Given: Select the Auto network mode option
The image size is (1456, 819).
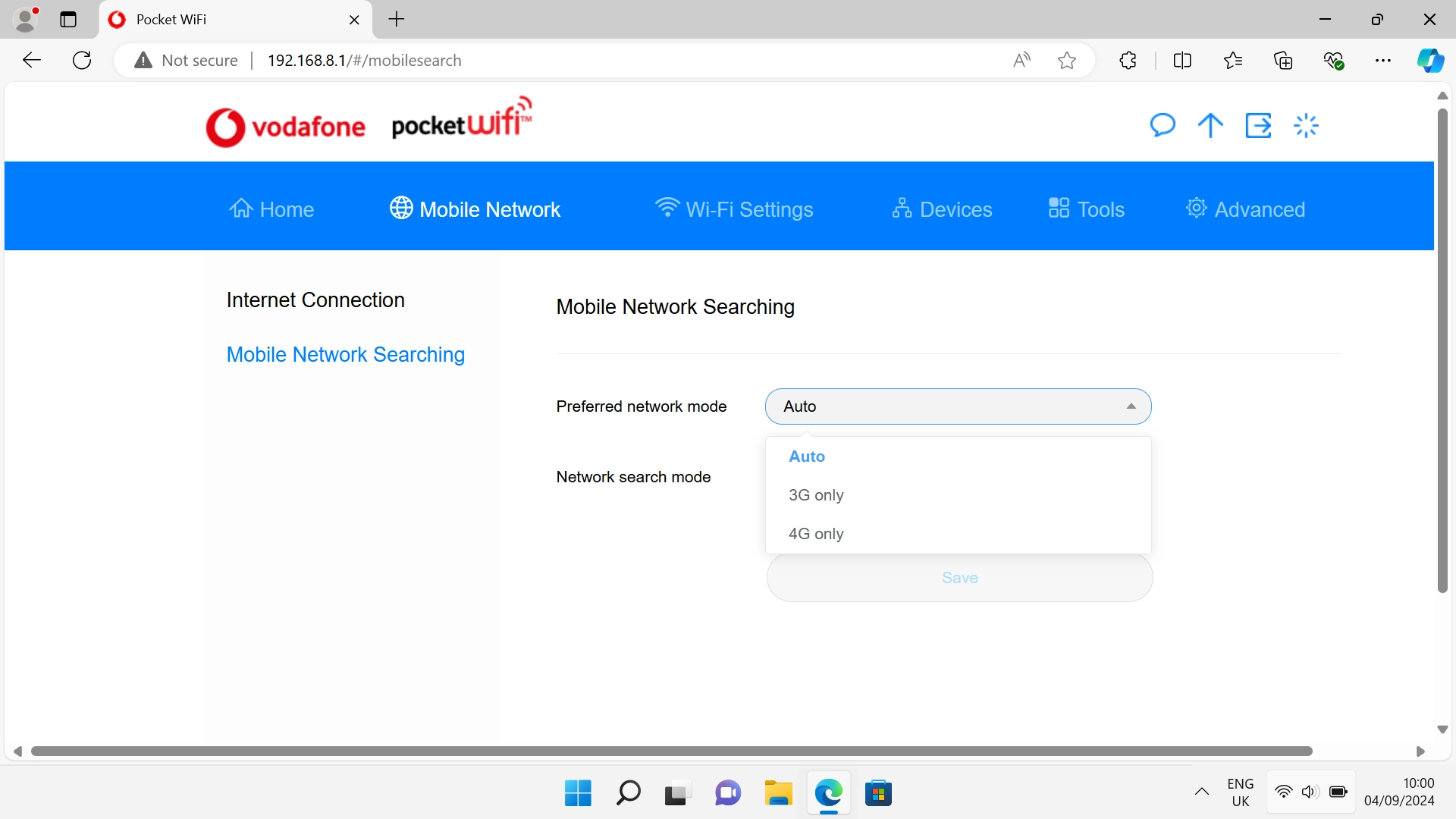Looking at the screenshot, I should click(806, 457).
